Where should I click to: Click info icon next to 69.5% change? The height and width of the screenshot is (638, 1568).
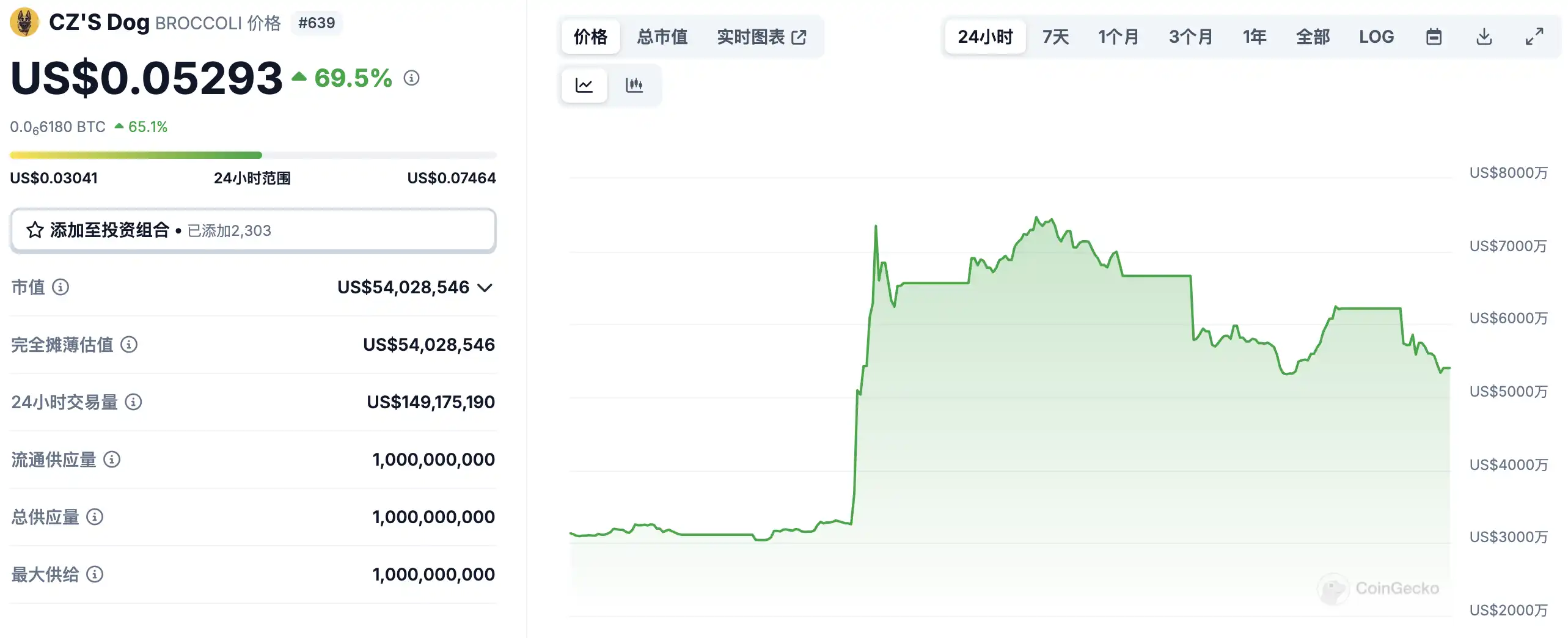point(411,78)
